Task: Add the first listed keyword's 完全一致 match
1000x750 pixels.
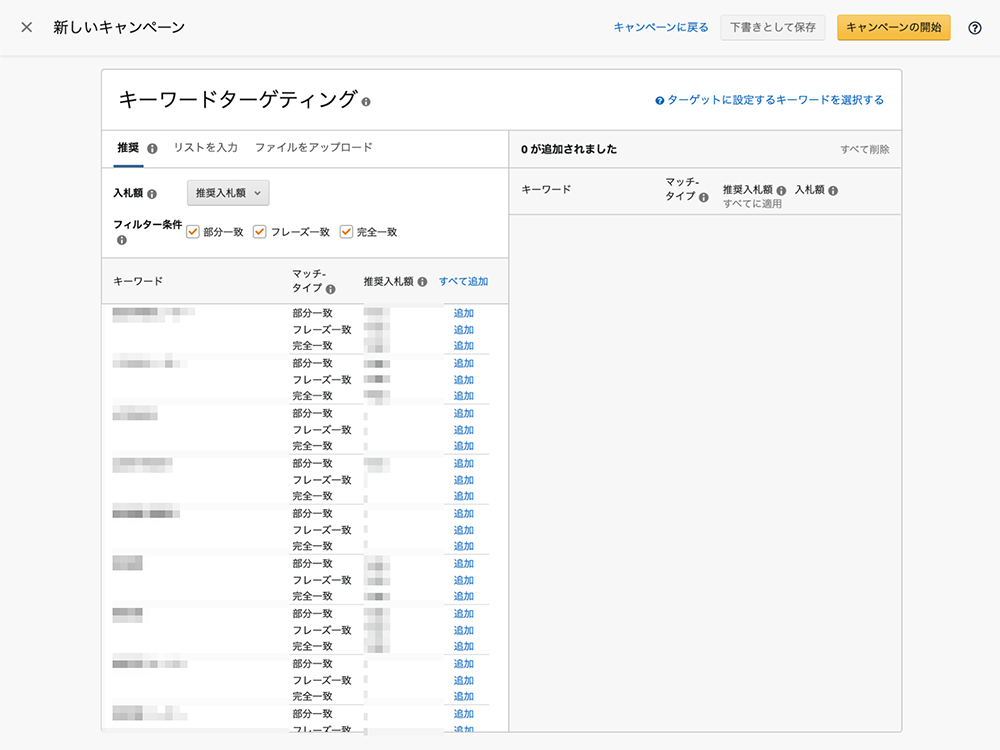Action: click(464, 346)
